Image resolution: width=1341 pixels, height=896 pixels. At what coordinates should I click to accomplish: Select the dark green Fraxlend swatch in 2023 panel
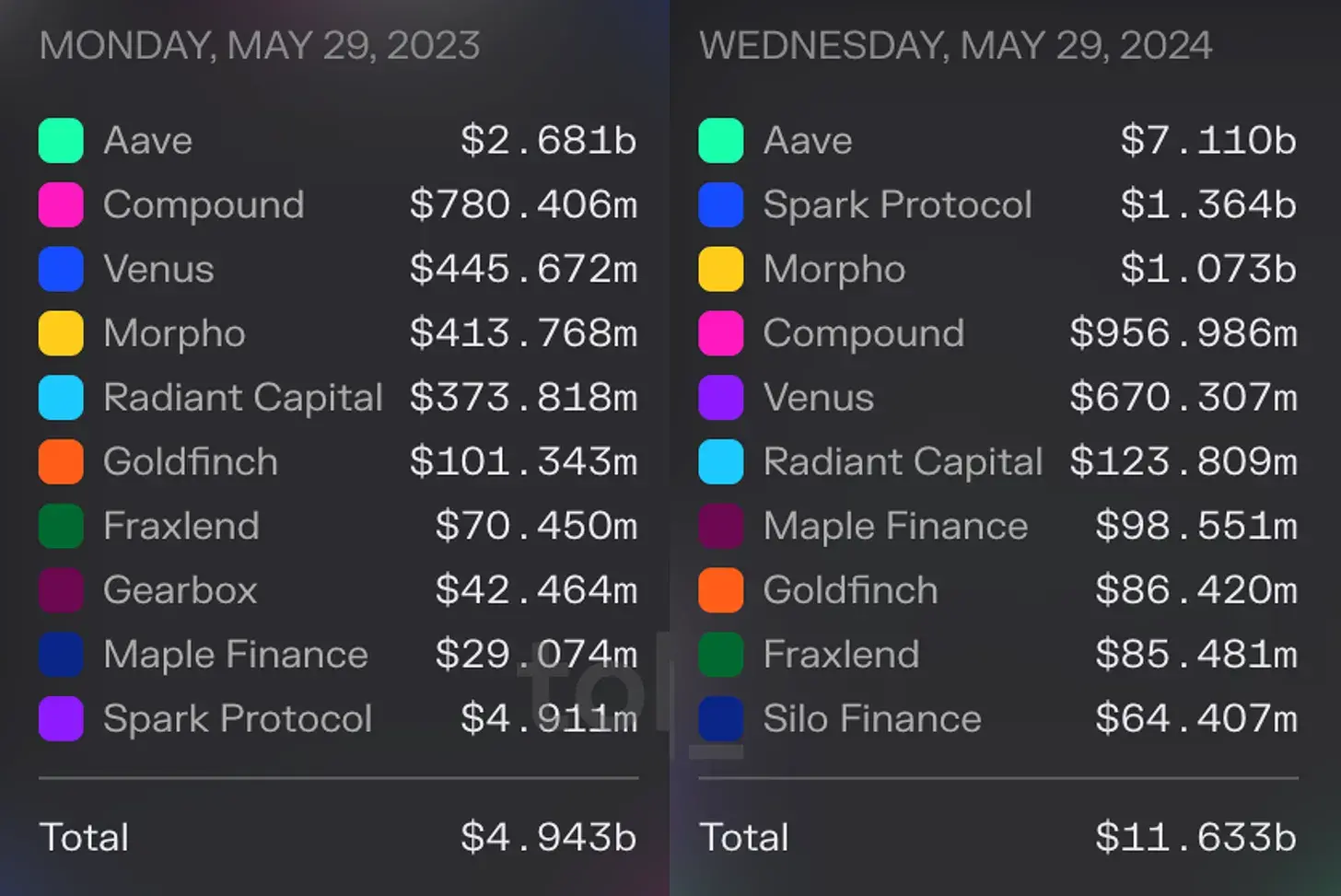point(61,526)
